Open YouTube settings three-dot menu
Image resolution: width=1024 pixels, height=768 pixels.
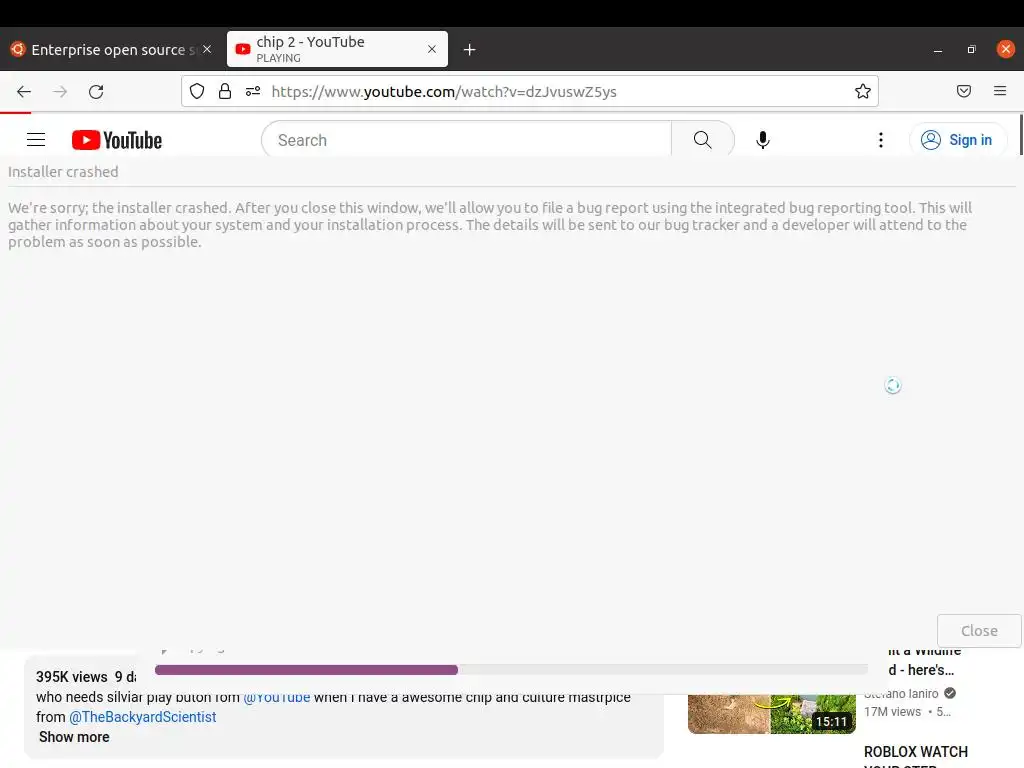[x=880, y=140]
